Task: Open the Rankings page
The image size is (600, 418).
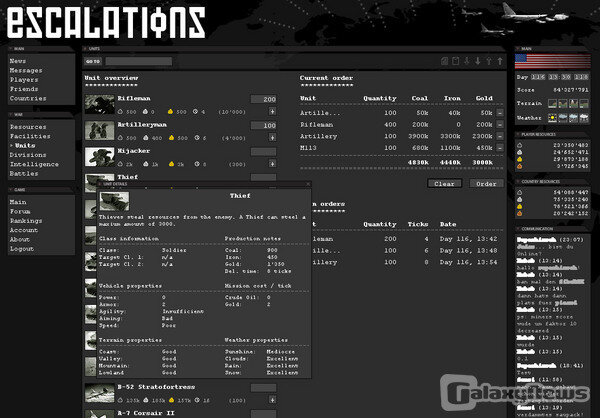Action: coord(26,221)
